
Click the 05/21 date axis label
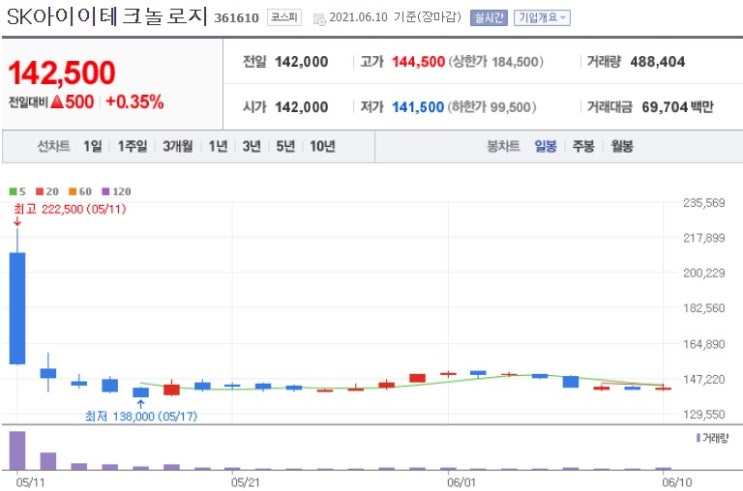coord(245,482)
